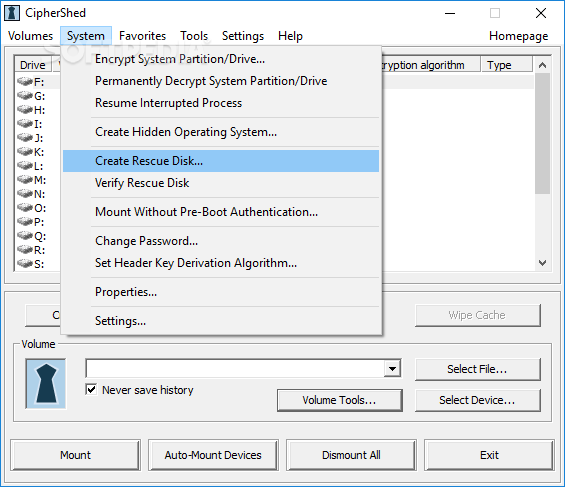The image size is (565, 487).
Task: Click the drive icon next to L:
Action: click(x=25, y=166)
